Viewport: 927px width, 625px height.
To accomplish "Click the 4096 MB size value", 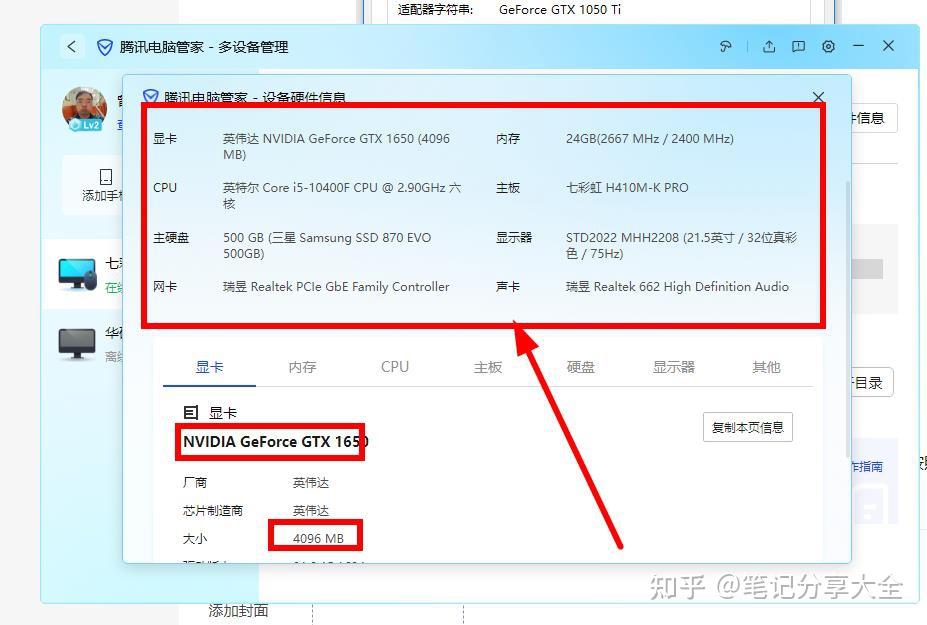I will coord(318,539).
